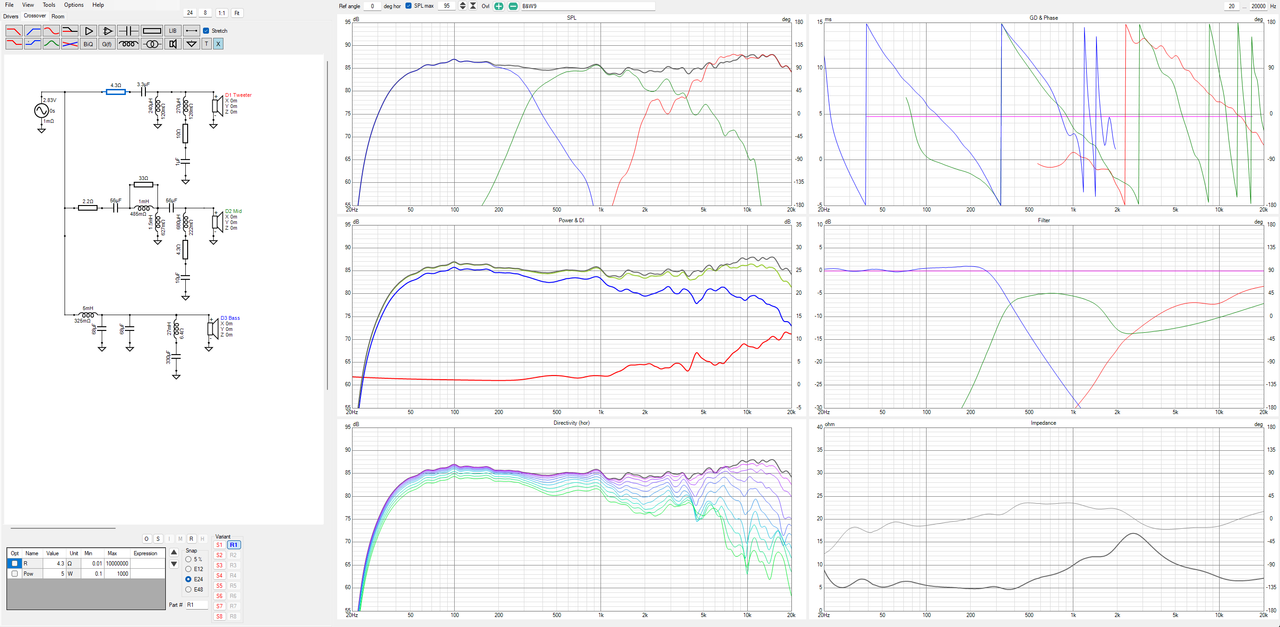Add a capacitor component from toolbar
1280x627 pixels.
pyautogui.click(x=128, y=31)
